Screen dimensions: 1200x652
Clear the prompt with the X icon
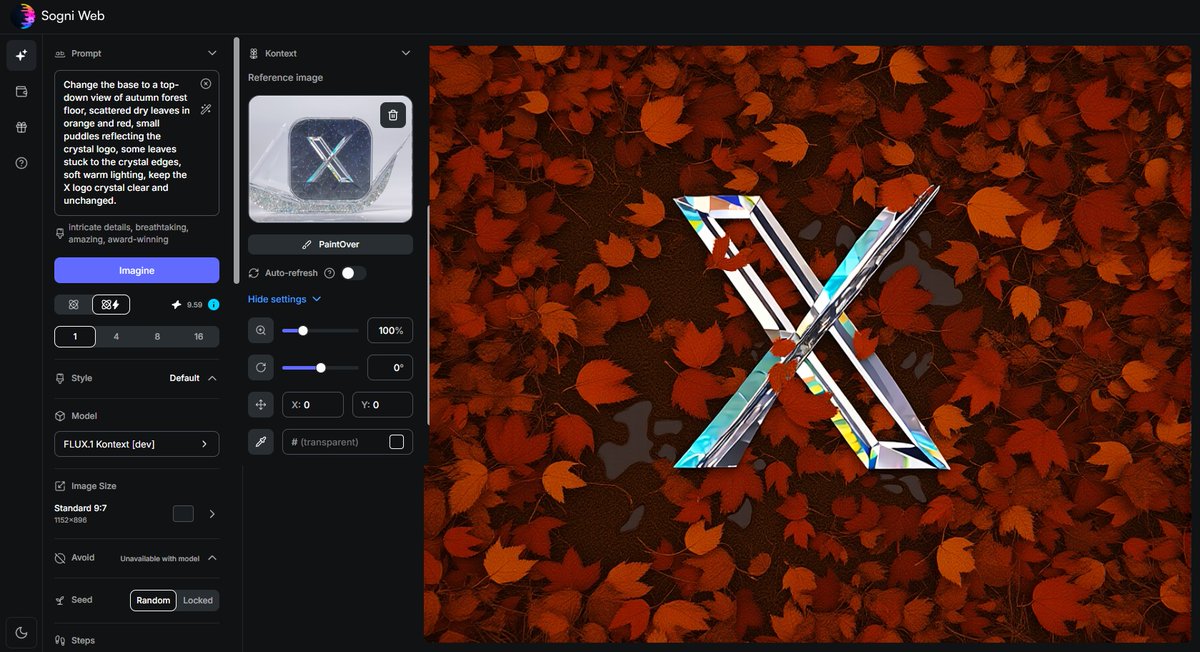(x=206, y=84)
